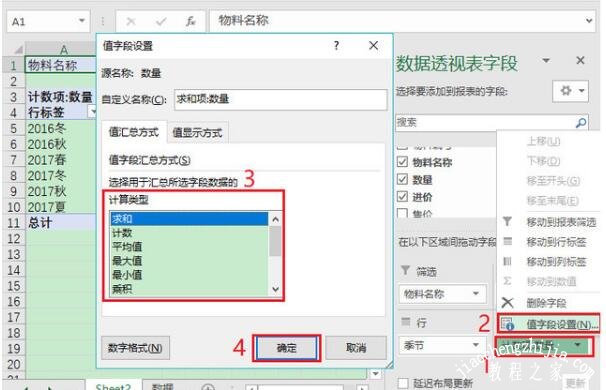Select the 计数项:数量 cell
This screenshot has width=606, height=390.
coord(61,97)
